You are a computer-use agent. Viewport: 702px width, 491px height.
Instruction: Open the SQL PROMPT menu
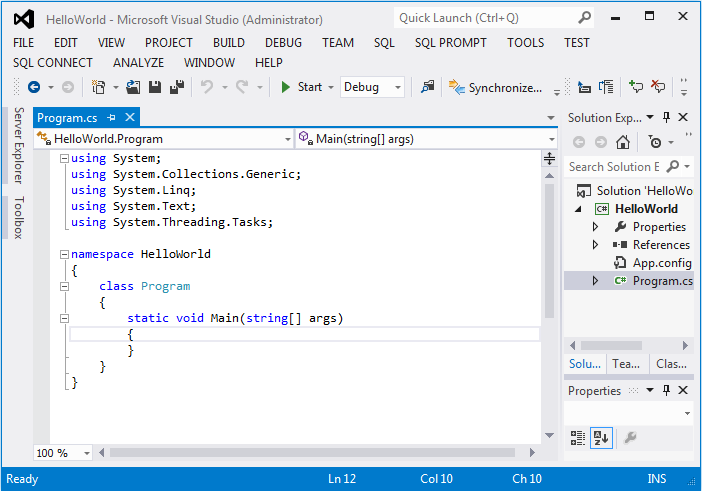(x=450, y=43)
